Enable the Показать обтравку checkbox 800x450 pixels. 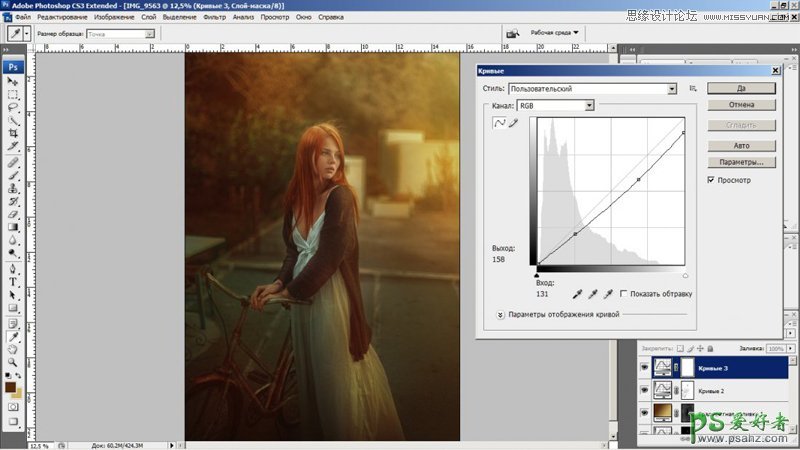click(x=624, y=294)
